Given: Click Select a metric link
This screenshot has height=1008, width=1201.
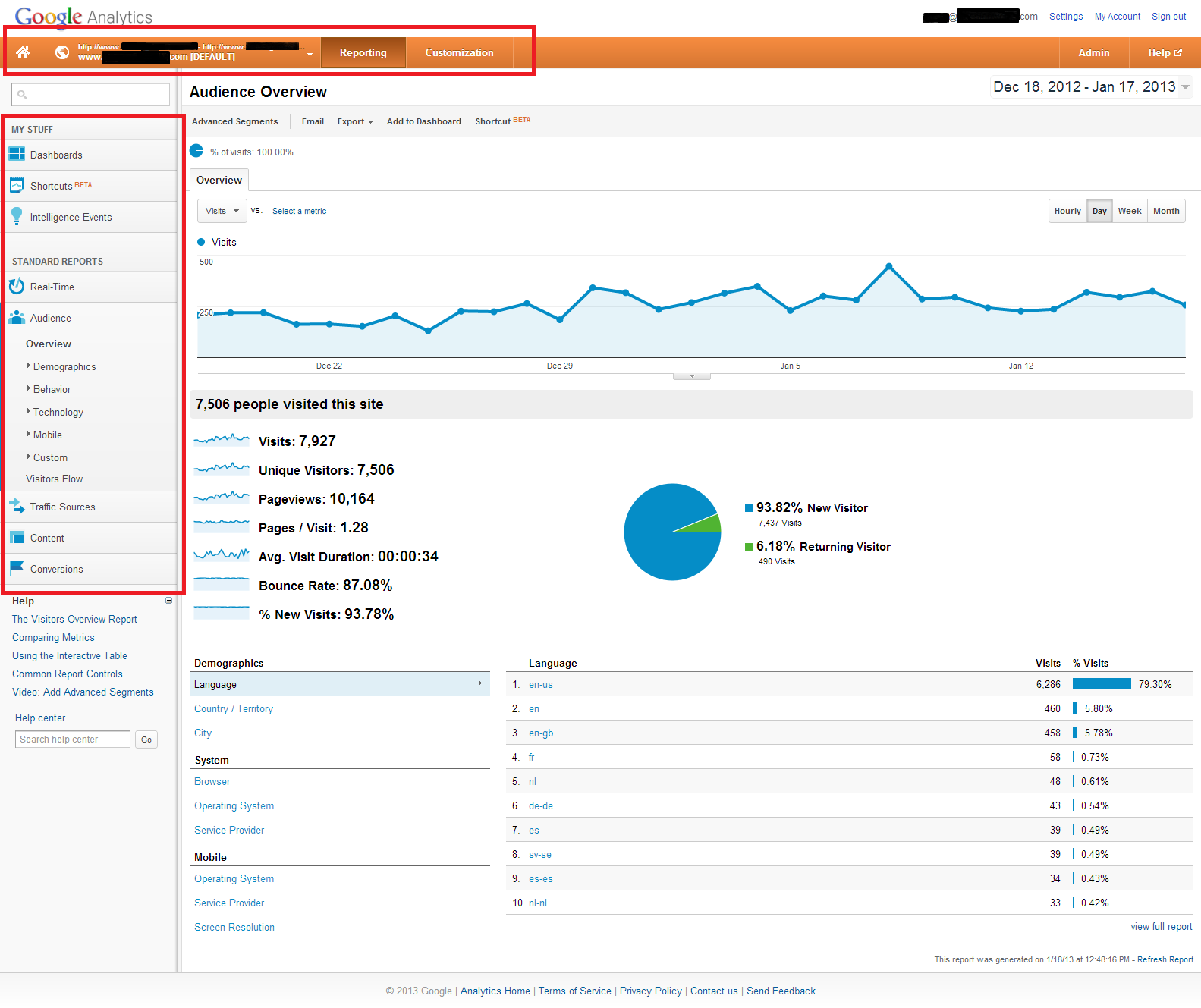Looking at the screenshot, I should pyautogui.click(x=300, y=211).
